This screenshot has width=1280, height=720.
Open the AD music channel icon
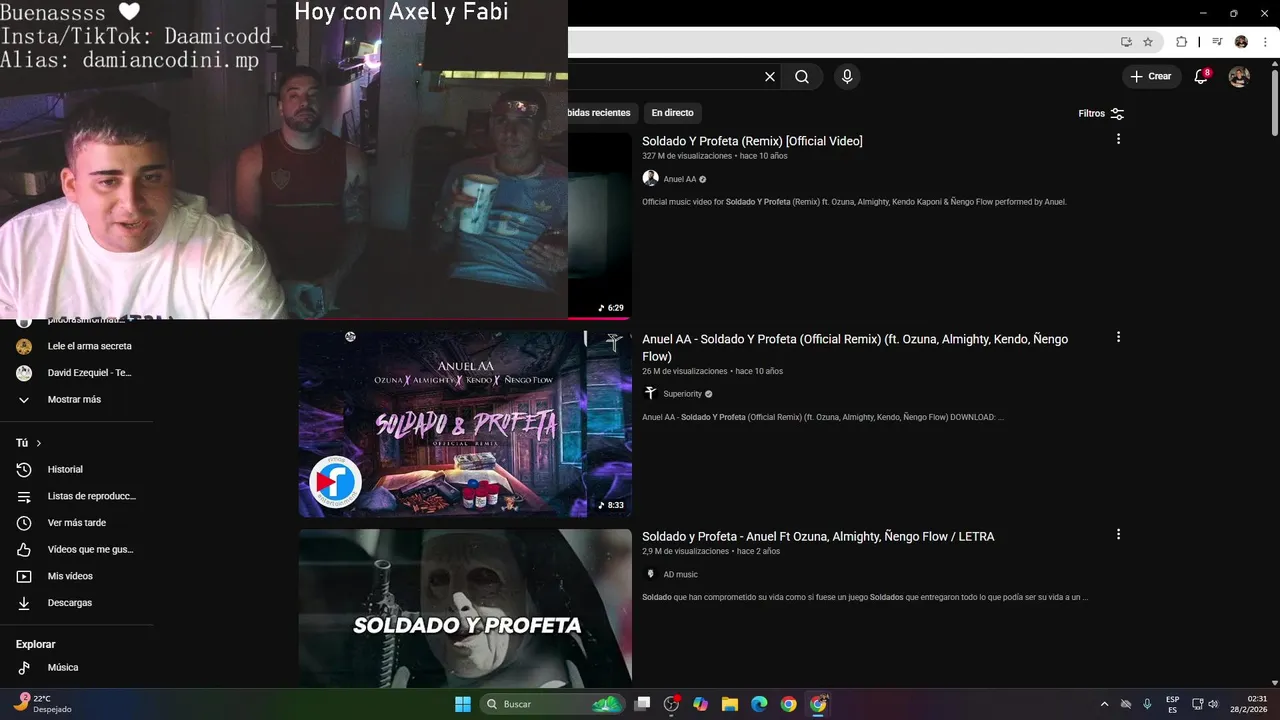650,574
